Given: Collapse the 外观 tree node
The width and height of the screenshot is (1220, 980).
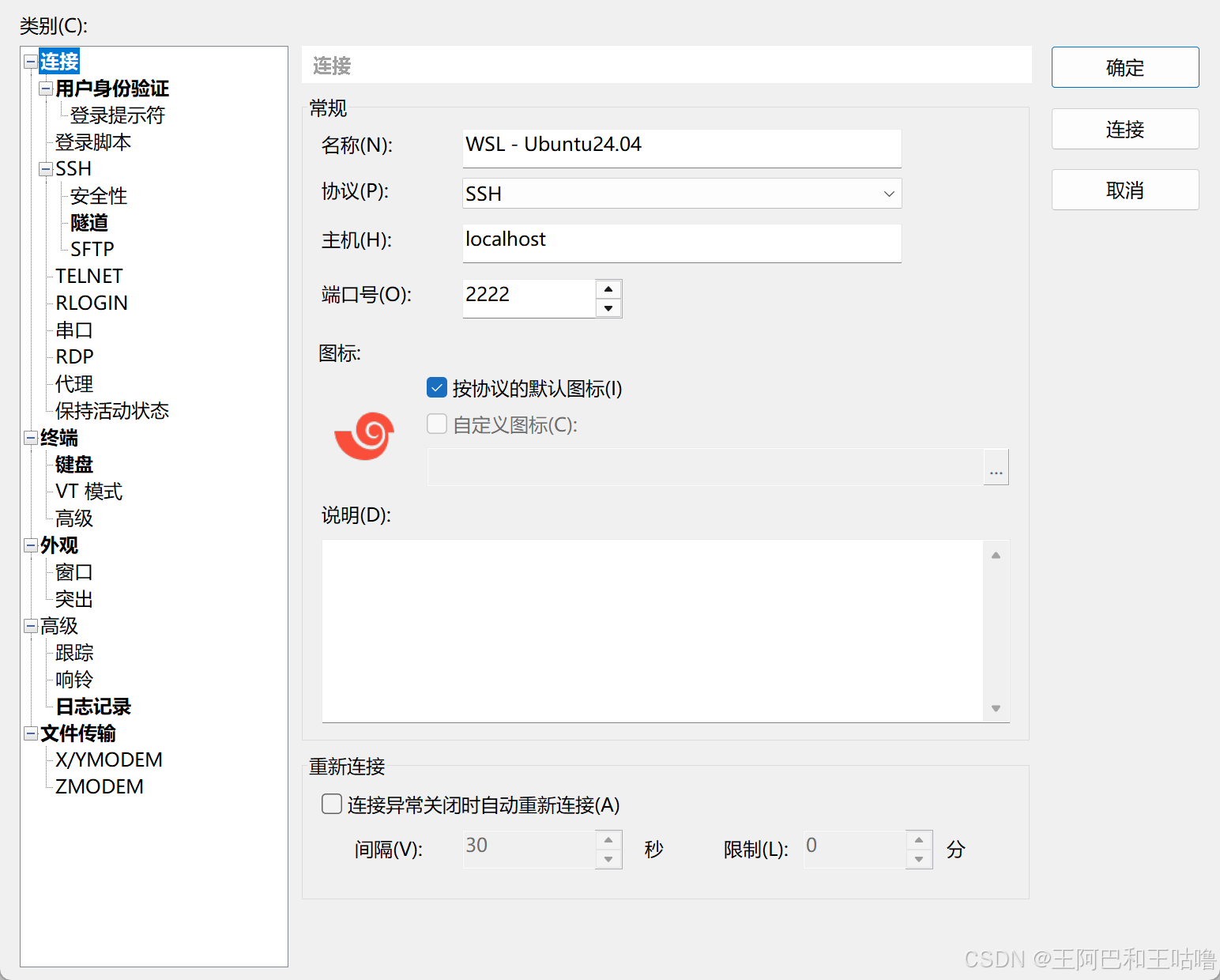Looking at the screenshot, I should click(30, 545).
